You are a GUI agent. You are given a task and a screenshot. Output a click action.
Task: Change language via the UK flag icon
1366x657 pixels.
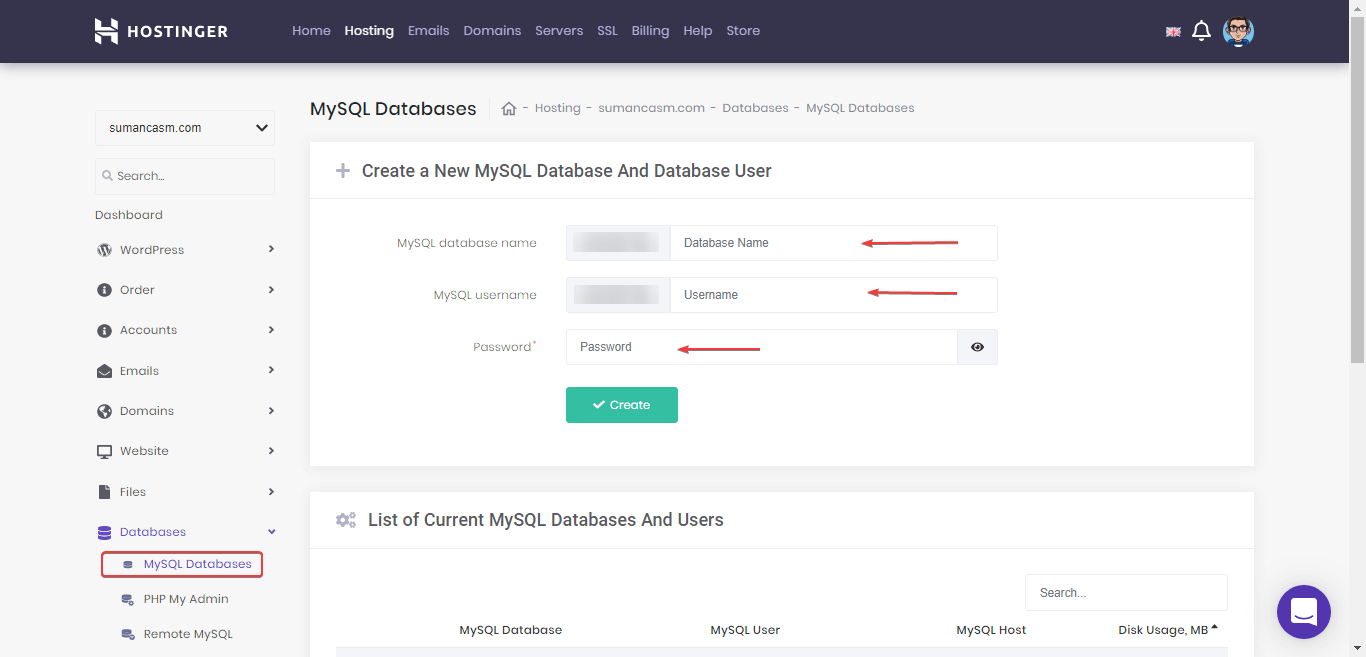1173,32
